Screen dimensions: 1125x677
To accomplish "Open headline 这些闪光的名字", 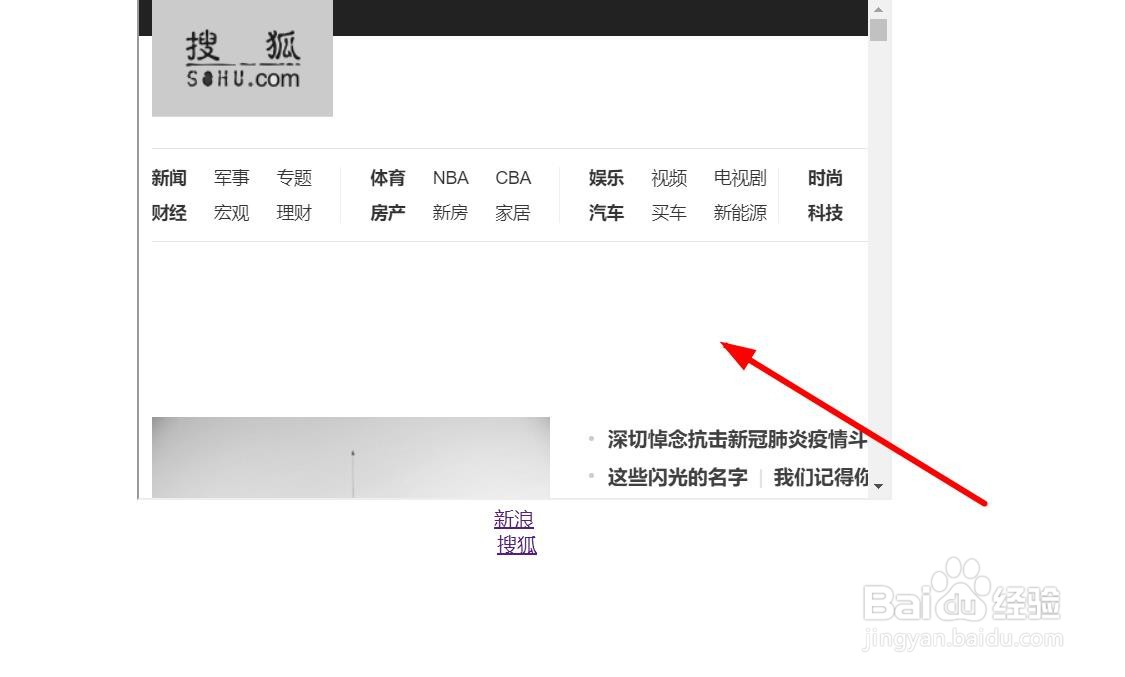I will [x=677, y=478].
